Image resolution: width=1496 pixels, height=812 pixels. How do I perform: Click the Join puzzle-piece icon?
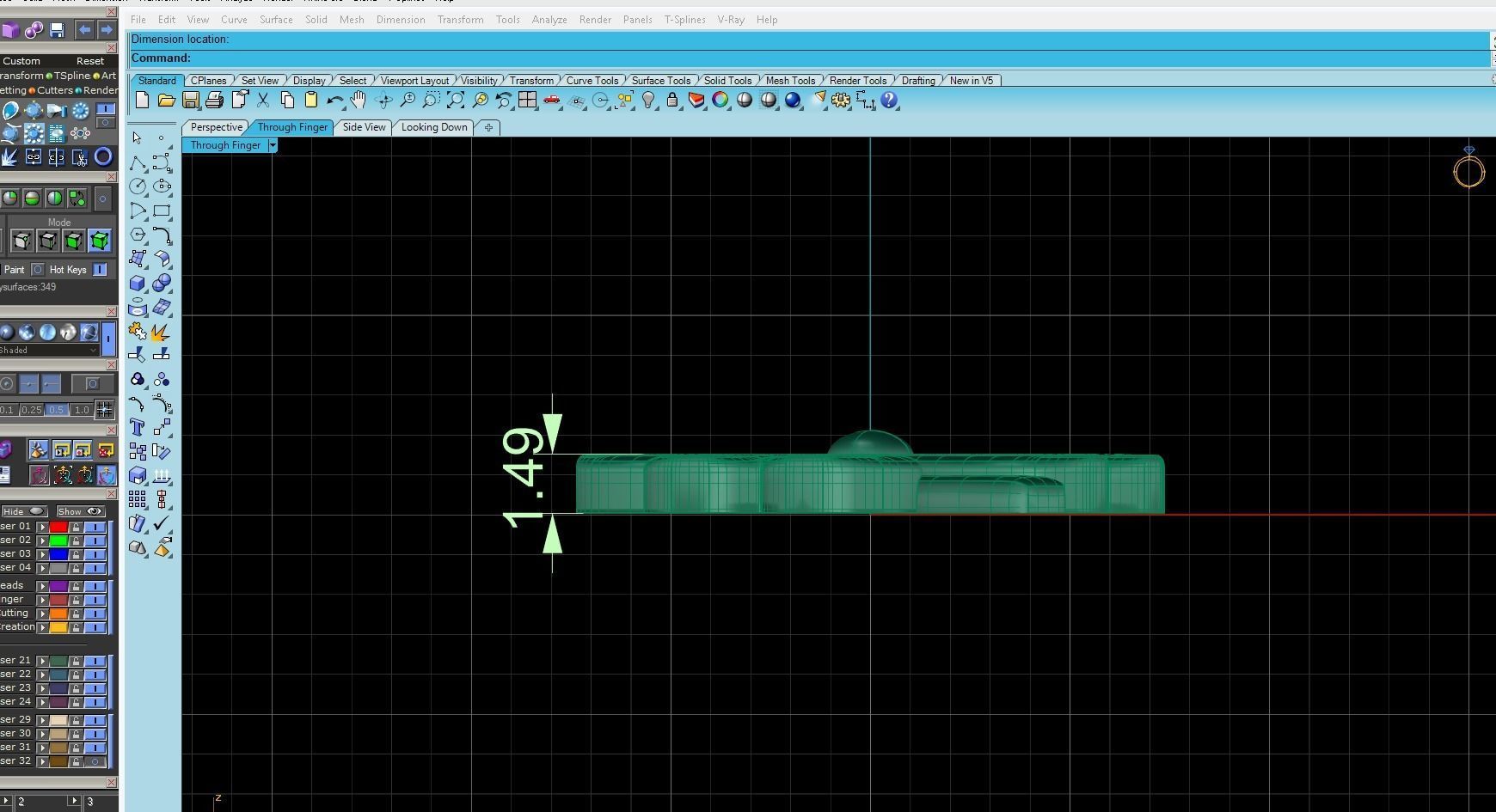tap(138, 331)
